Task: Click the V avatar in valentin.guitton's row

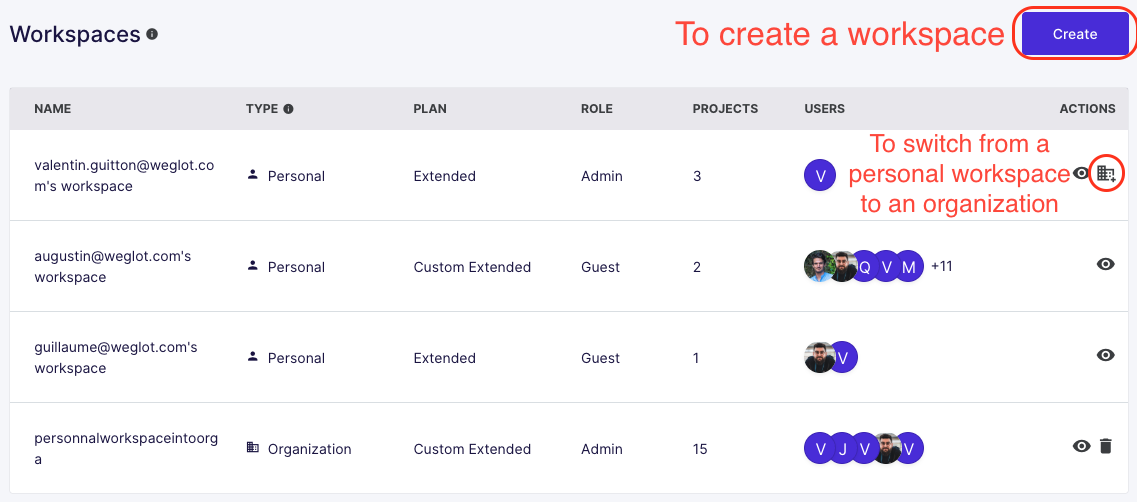Action: pyautogui.click(x=820, y=176)
